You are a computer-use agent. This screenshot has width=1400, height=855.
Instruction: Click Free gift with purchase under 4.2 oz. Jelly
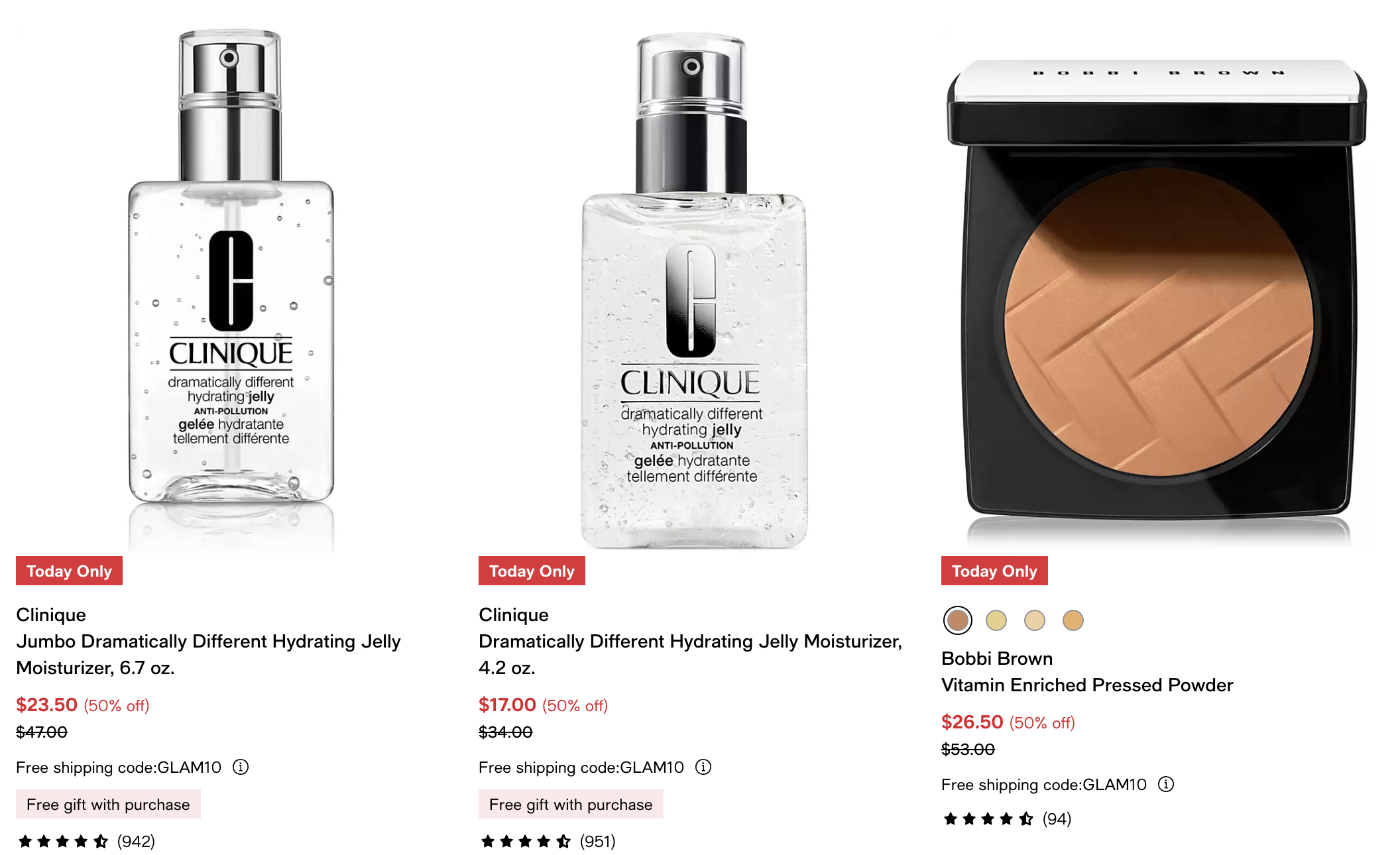[571, 804]
